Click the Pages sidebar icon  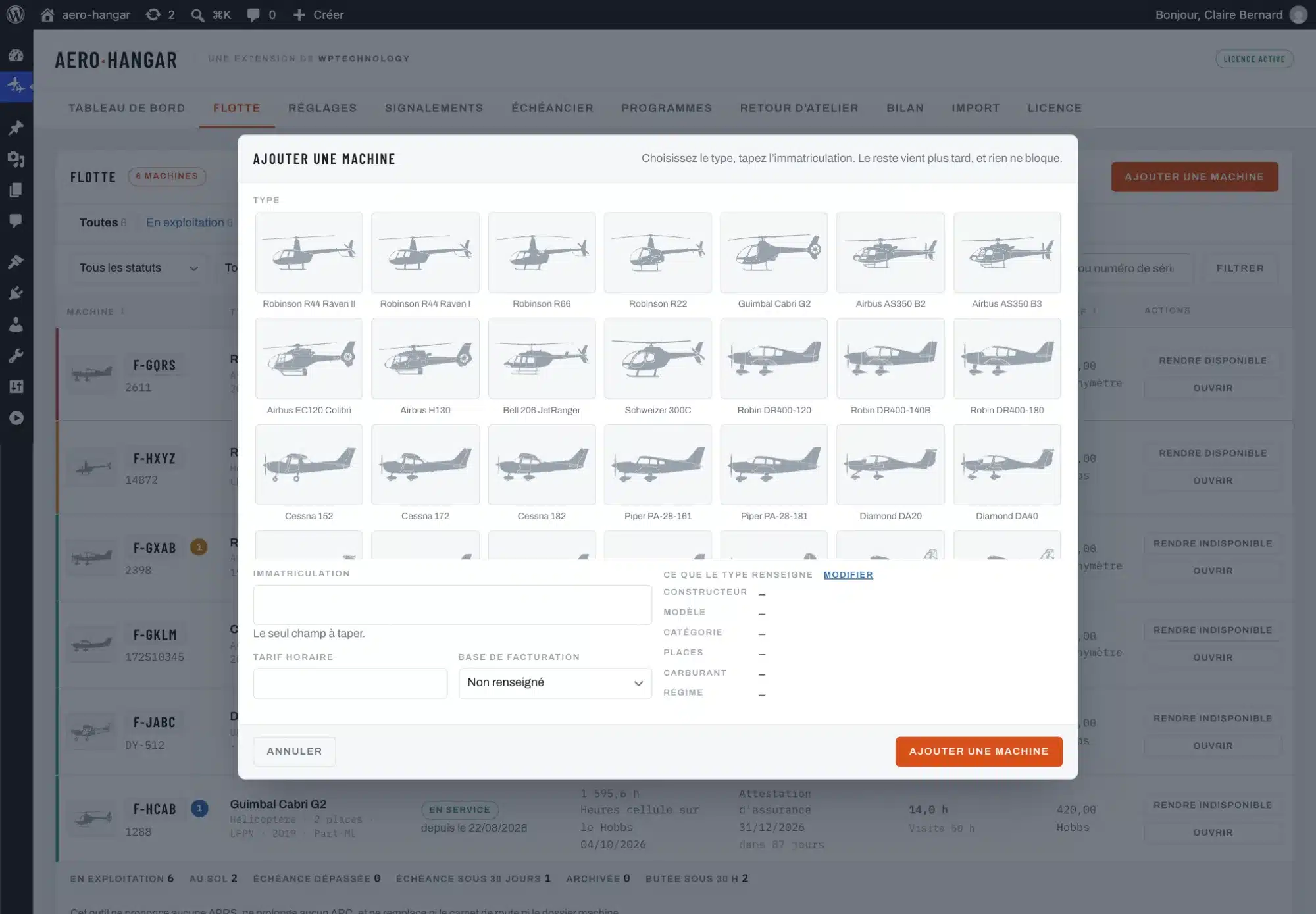pyautogui.click(x=16, y=190)
